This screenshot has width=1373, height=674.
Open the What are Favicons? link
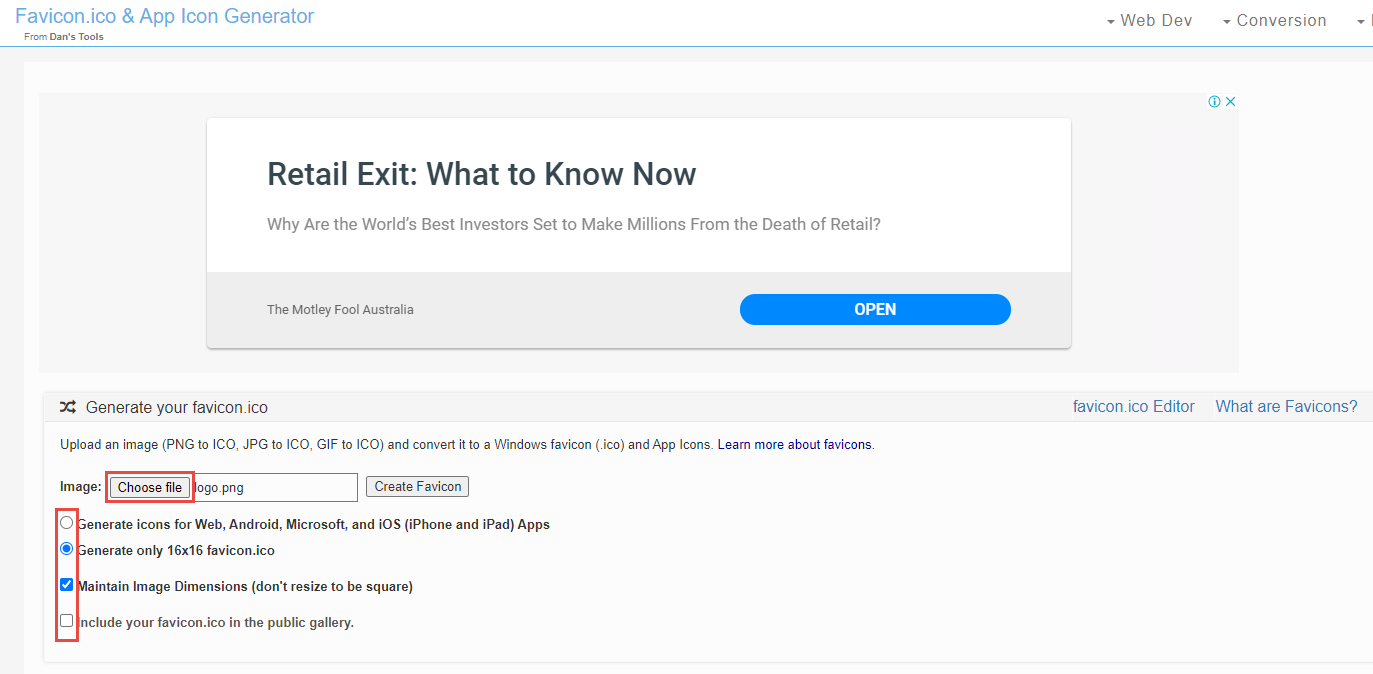click(x=1286, y=406)
